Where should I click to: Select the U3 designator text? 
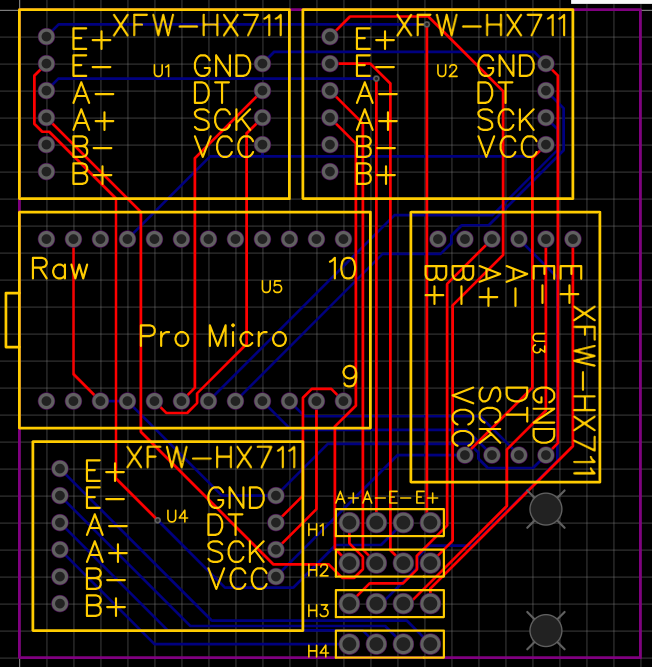point(539,343)
